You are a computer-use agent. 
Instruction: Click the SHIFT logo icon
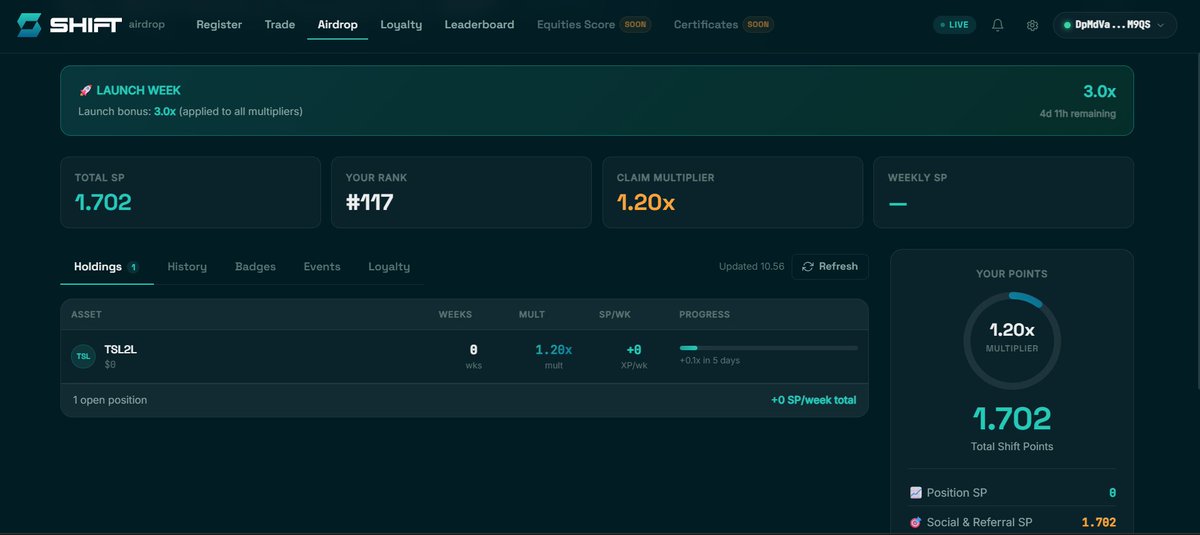31,25
